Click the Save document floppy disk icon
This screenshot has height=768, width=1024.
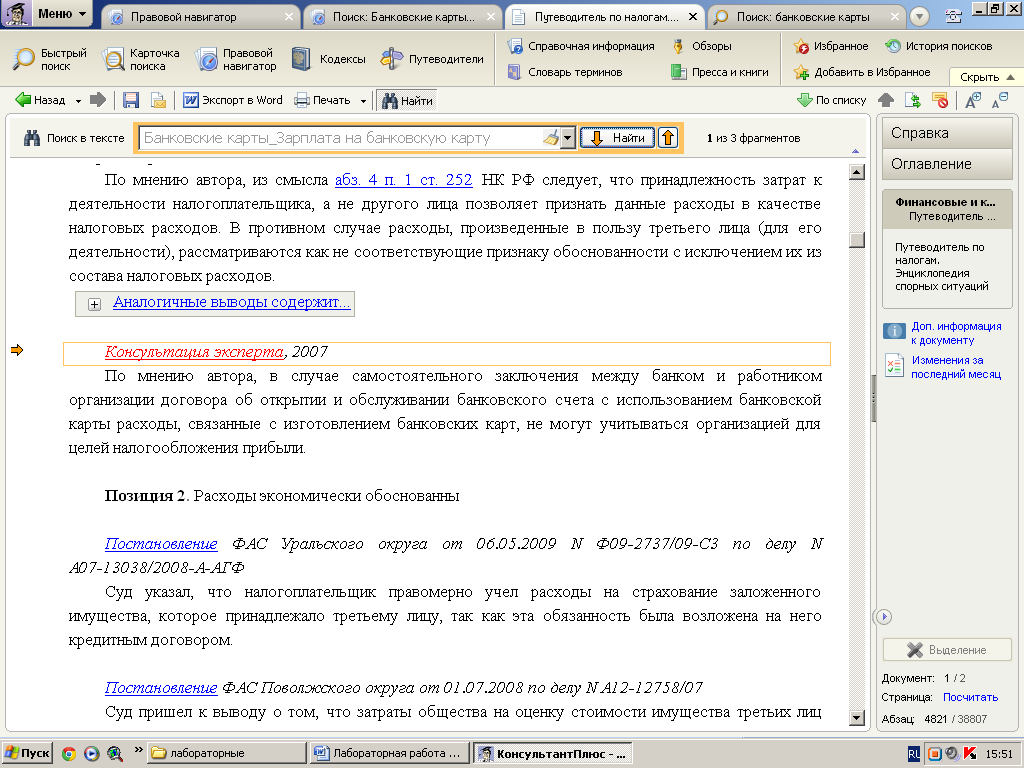(131, 100)
